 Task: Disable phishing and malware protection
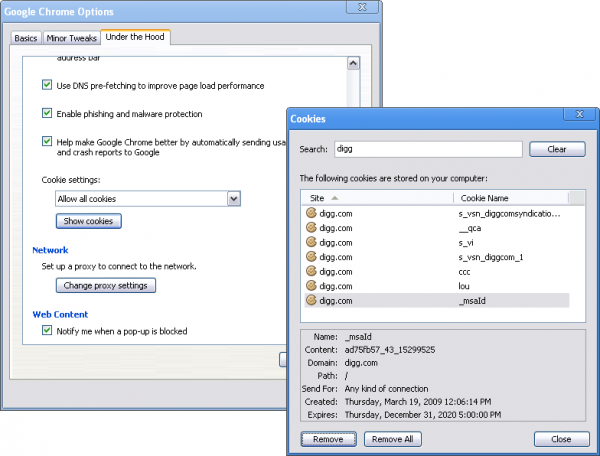pos(47,114)
